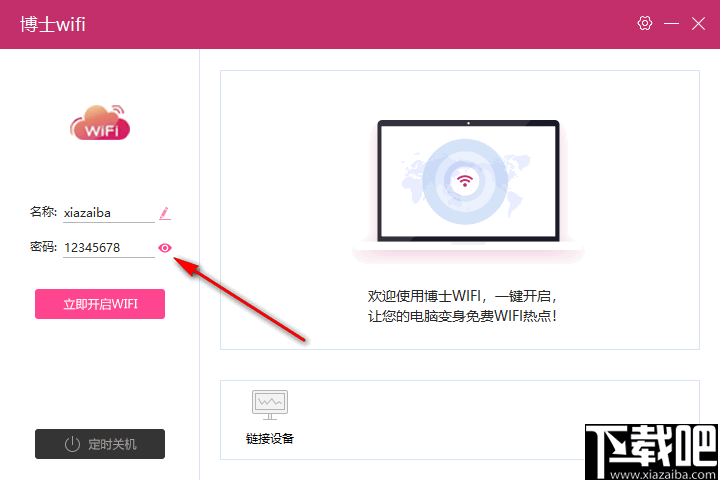Close the 博士wifi window
This screenshot has height=480, width=720.
[x=698, y=23]
